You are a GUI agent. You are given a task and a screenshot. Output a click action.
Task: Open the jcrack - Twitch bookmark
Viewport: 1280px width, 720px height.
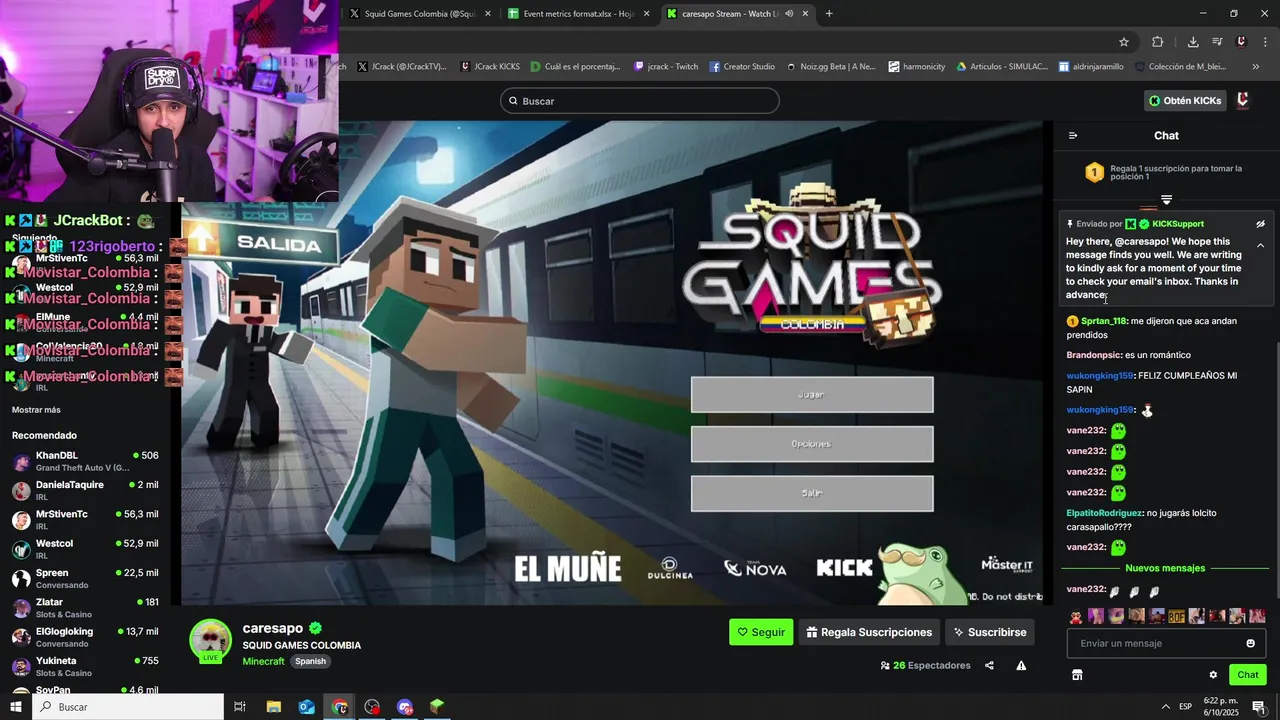(x=666, y=67)
